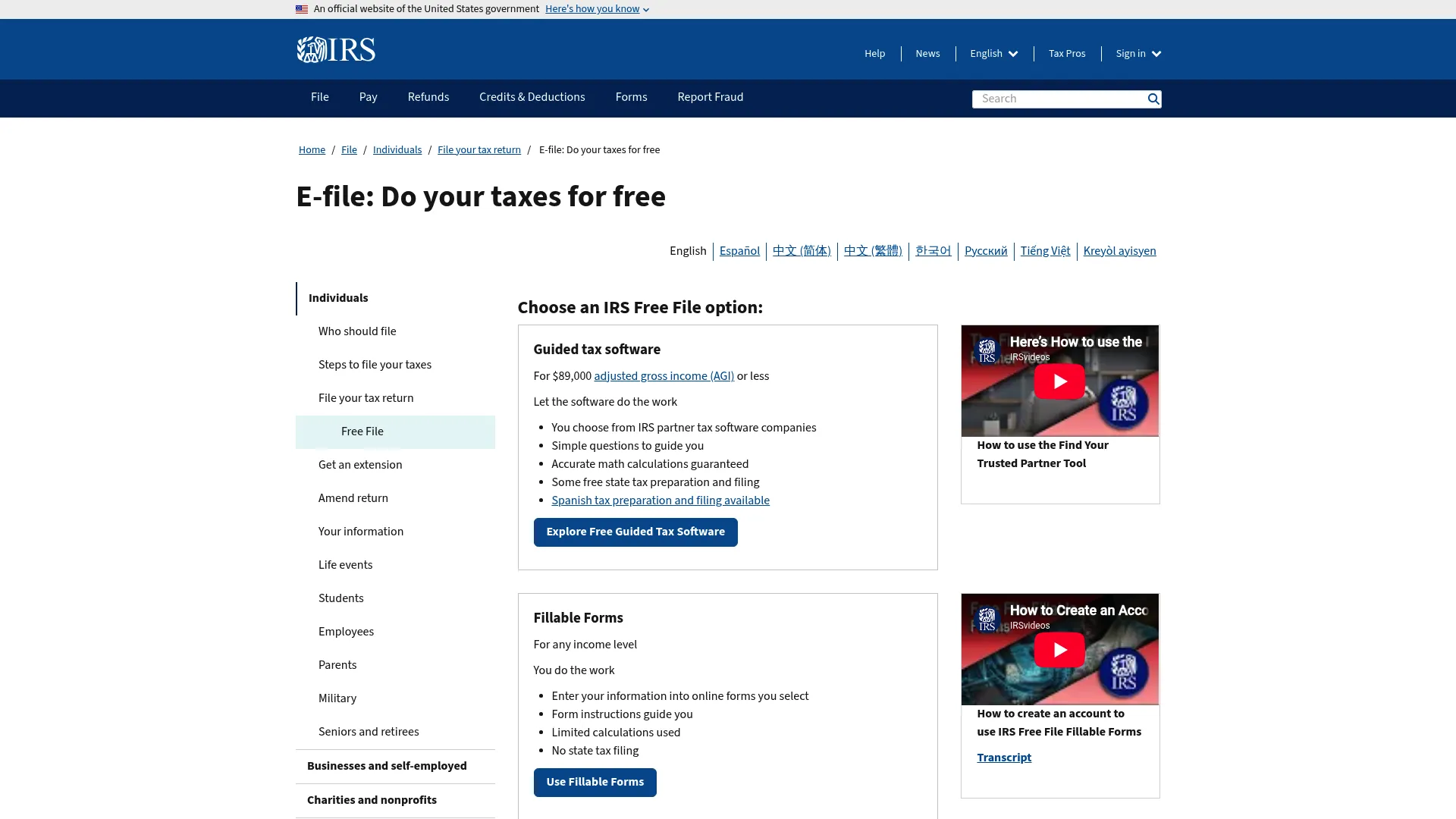Go to the Tax Pros page
1456x819 pixels.
(1067, 54)
